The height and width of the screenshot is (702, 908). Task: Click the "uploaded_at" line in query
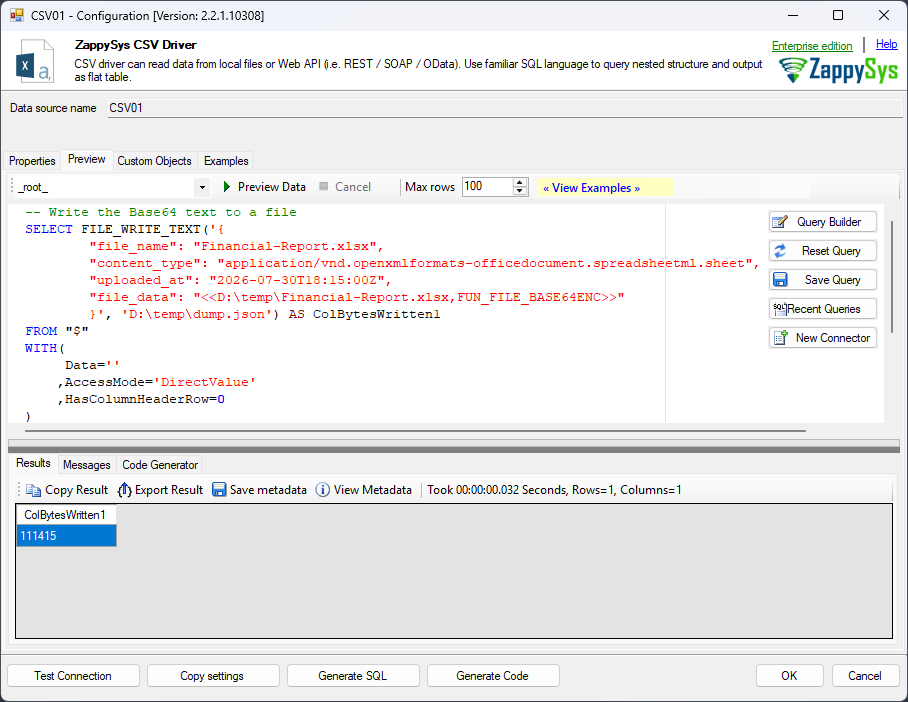coord(240,280)
